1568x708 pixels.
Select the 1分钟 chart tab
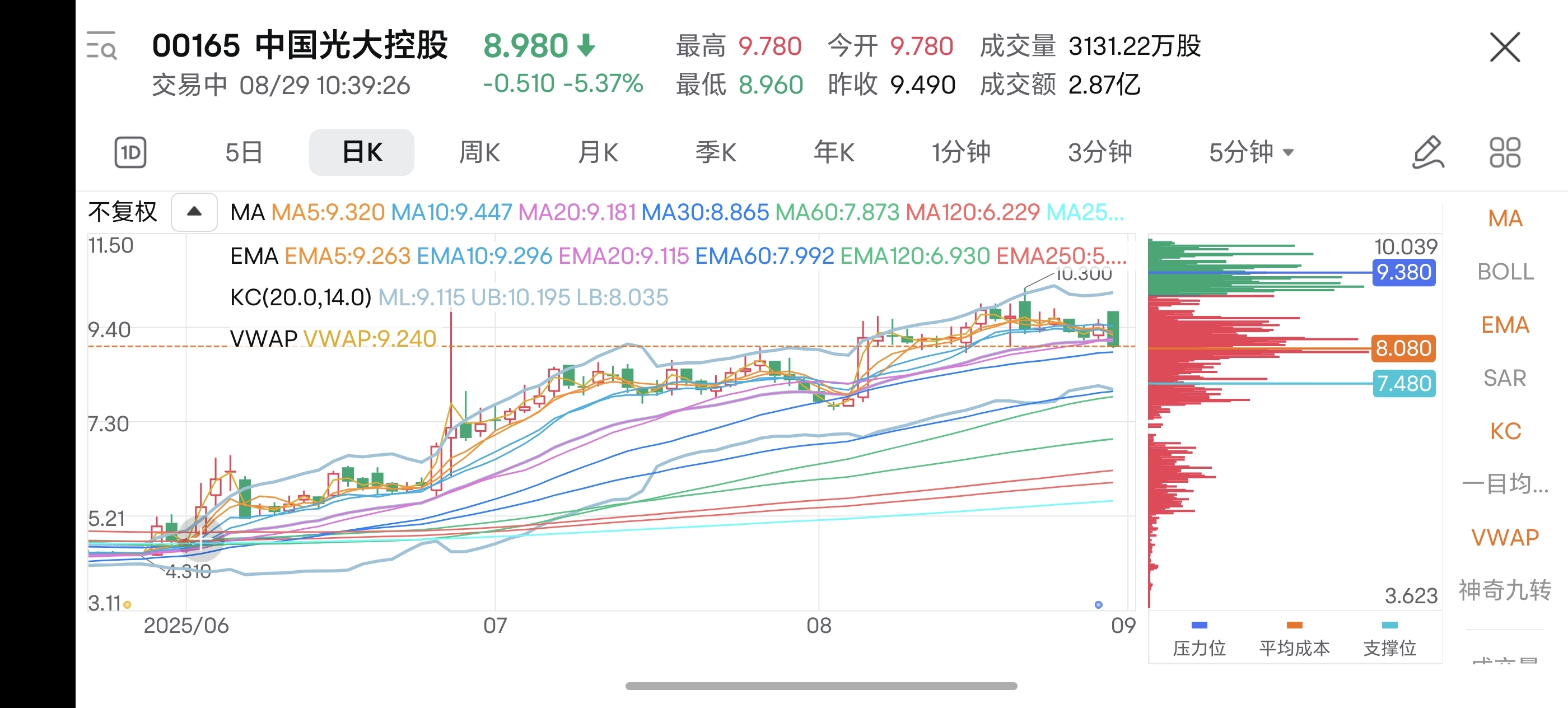(x=961, y=152)
